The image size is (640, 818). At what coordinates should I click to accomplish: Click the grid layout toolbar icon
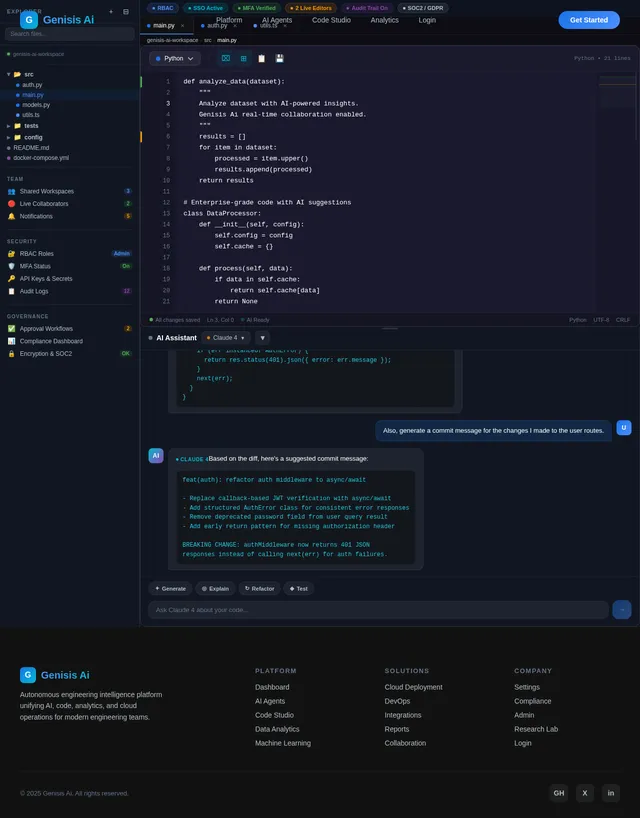pos(244,58)
